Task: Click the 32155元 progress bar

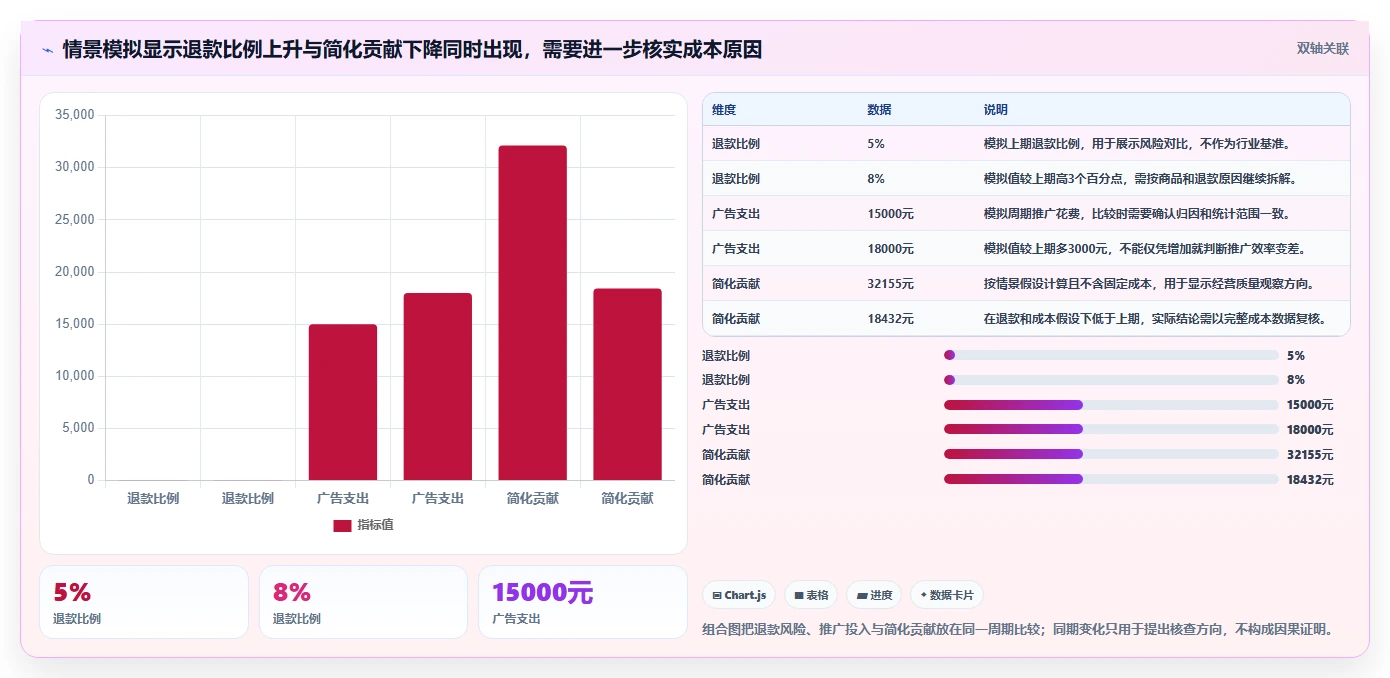Action: [x=1111, y=454]
